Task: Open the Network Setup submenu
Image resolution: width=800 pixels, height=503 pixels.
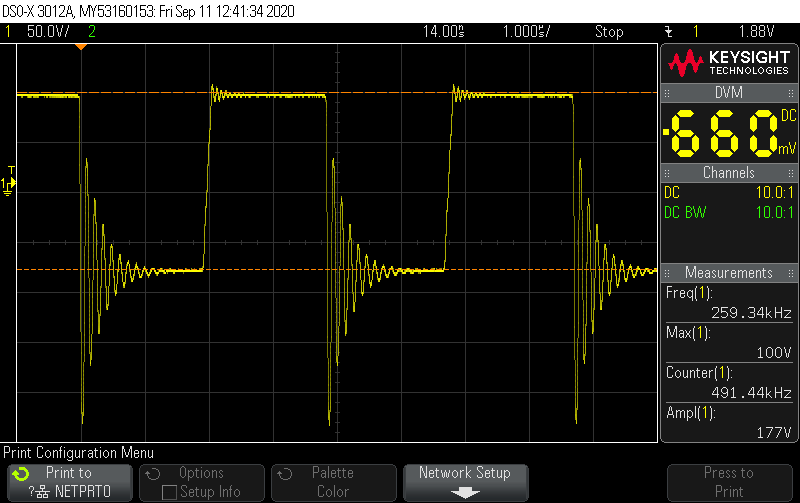Action: (x=466, y=482)
